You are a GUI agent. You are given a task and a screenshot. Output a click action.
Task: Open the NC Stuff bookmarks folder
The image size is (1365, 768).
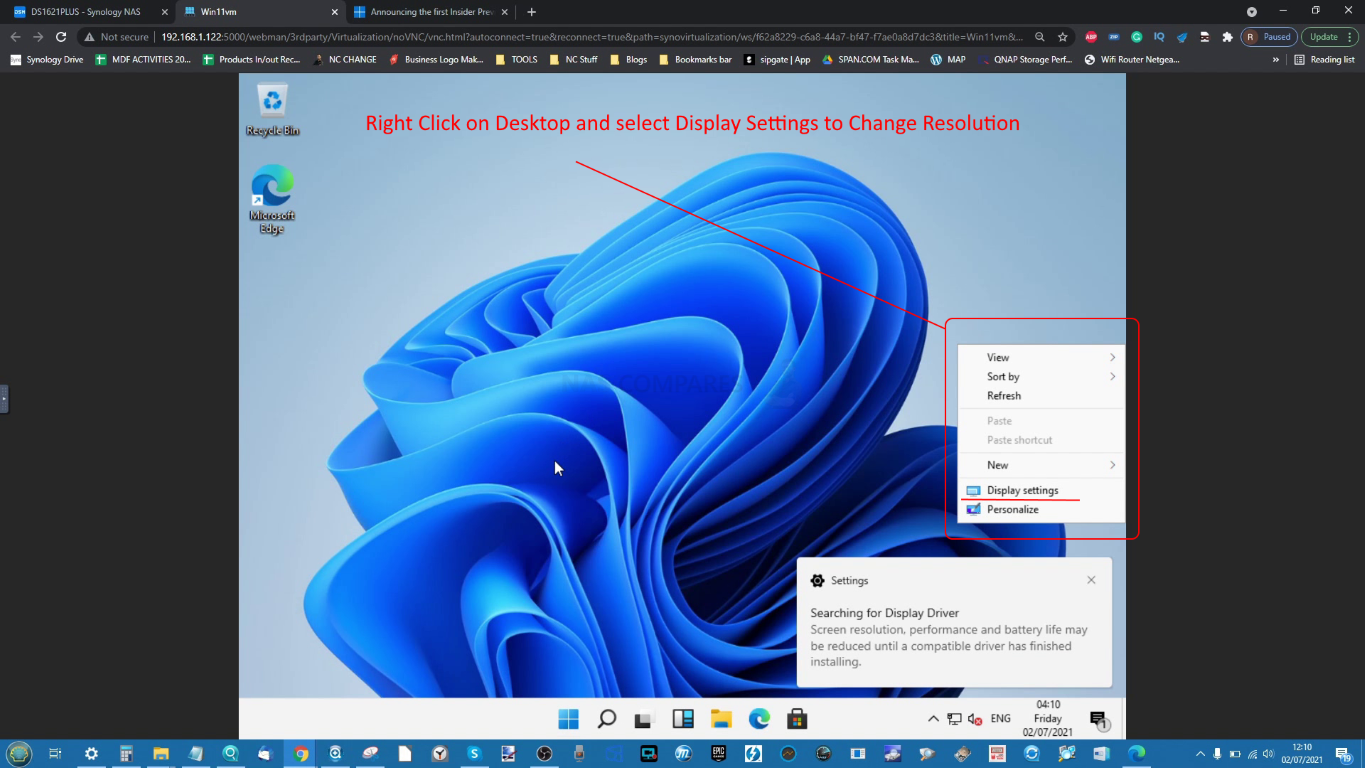[573, 59]
